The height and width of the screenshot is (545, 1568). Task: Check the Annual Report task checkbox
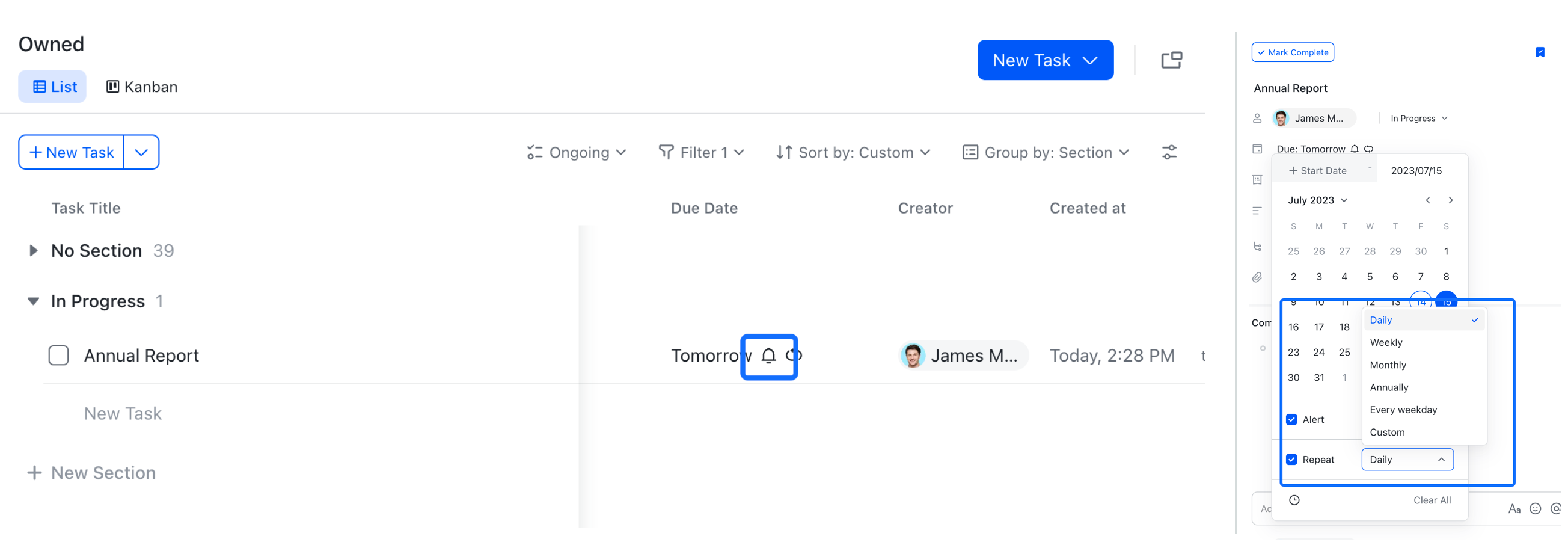(58, 356)
